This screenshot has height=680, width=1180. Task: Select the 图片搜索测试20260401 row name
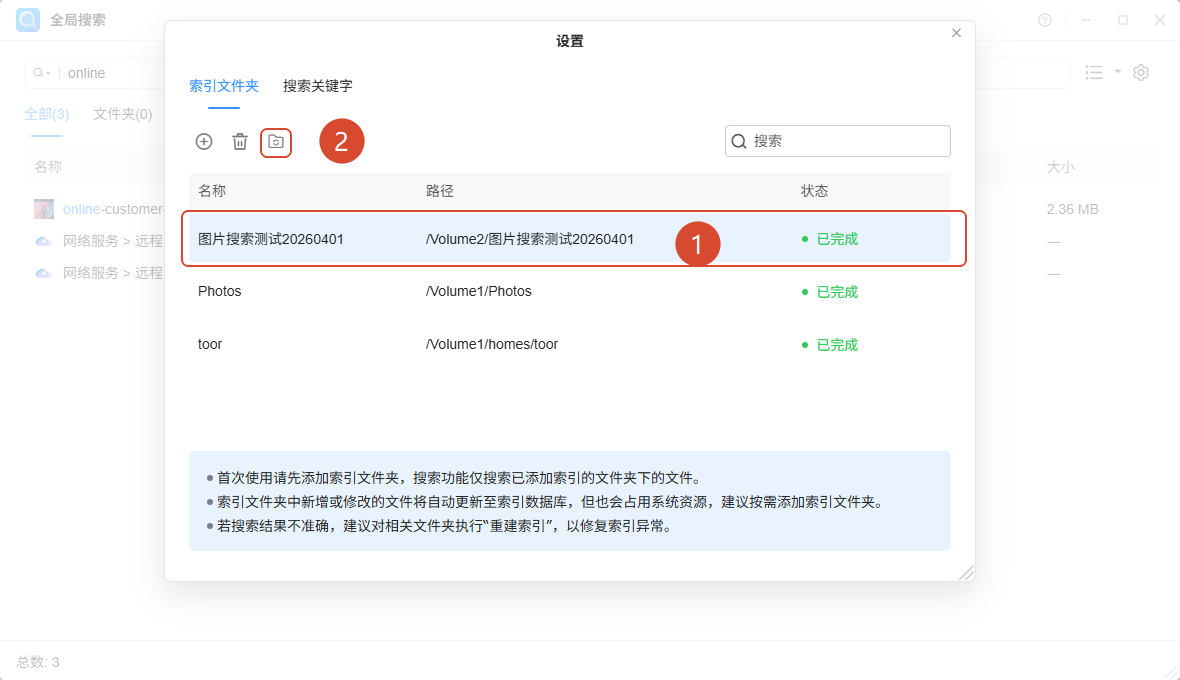pyautogui.click(x=271, y=239)
